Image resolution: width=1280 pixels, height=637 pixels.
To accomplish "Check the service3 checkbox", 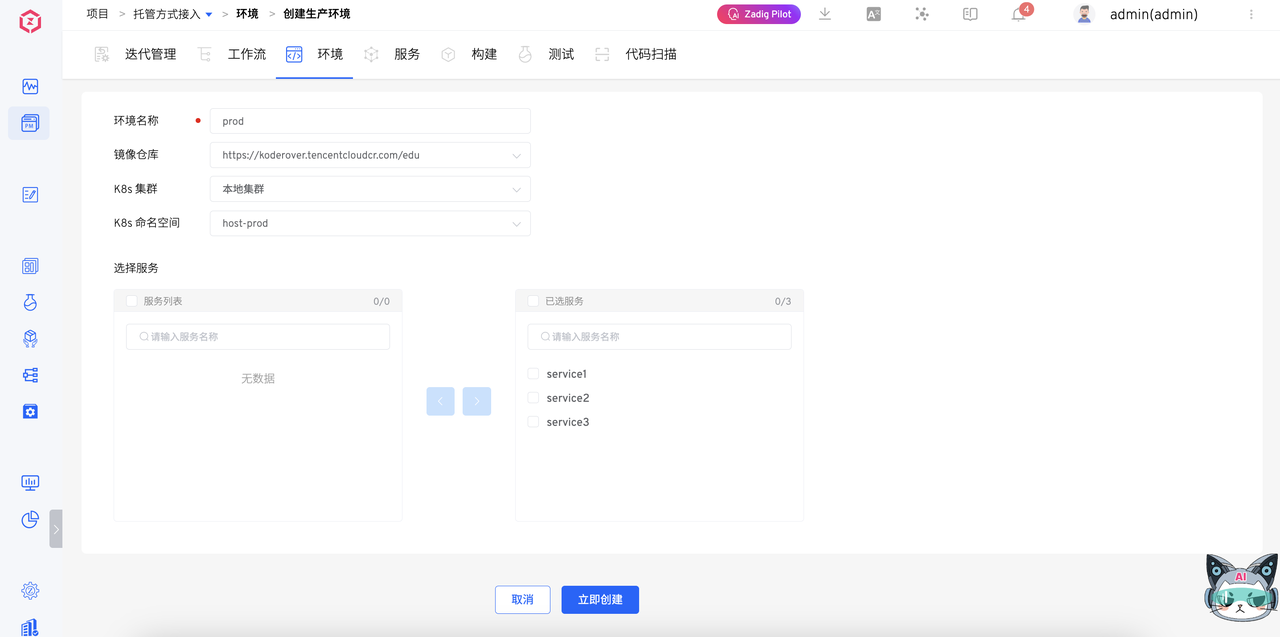I will [533, 422].
